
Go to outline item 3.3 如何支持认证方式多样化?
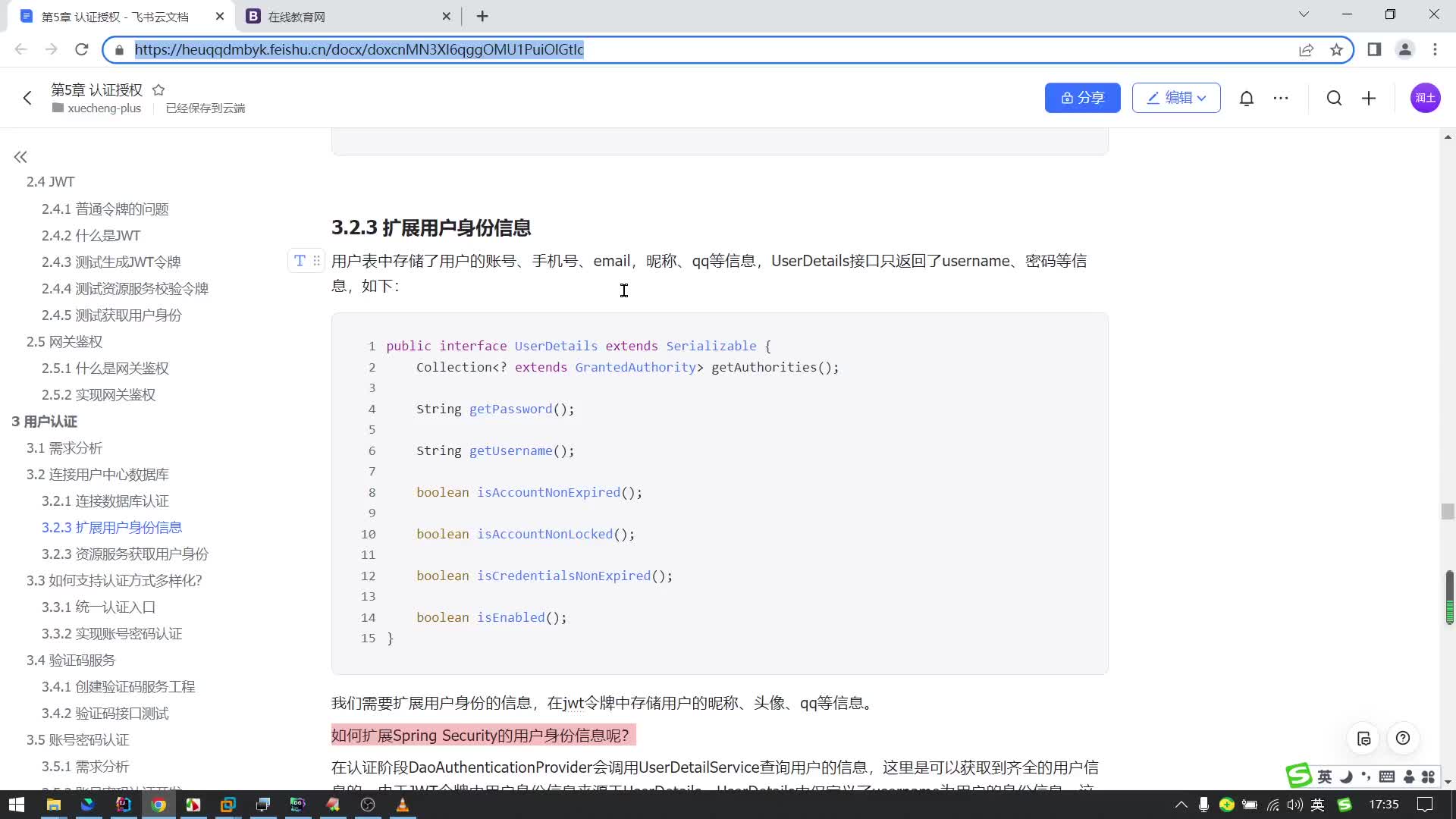[x=115, y=580]
